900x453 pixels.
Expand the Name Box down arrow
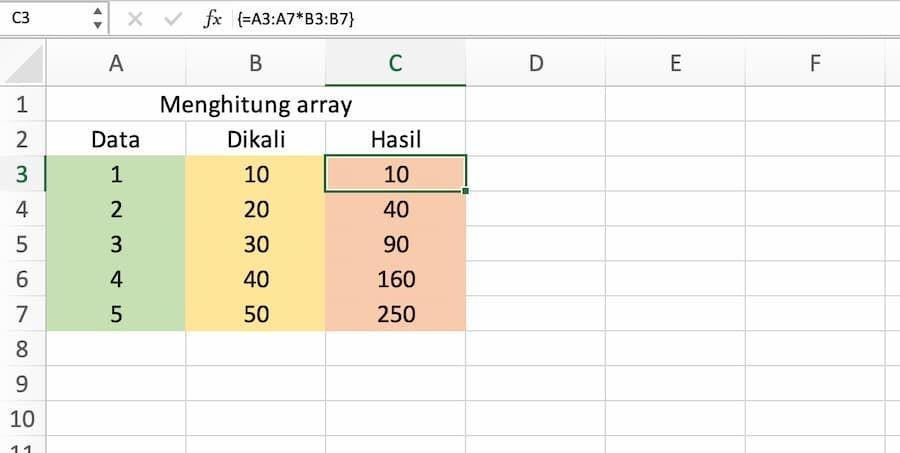98,25
